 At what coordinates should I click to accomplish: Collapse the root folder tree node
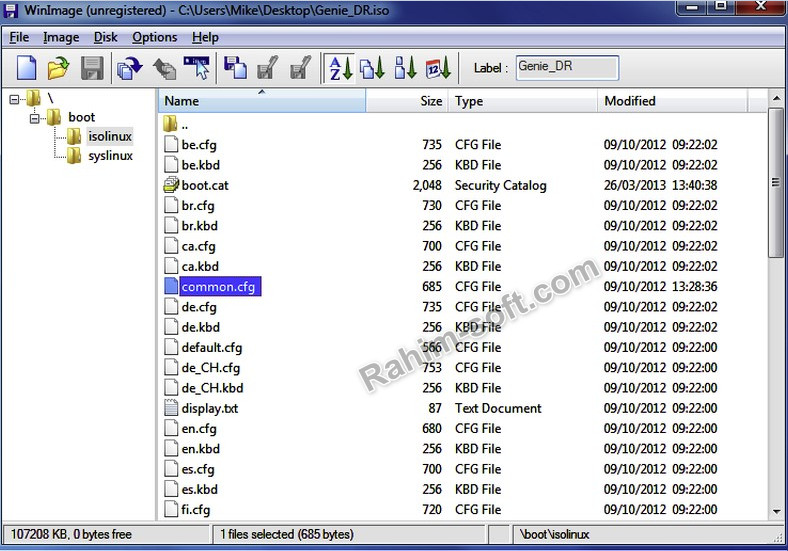tap(14, 99)
